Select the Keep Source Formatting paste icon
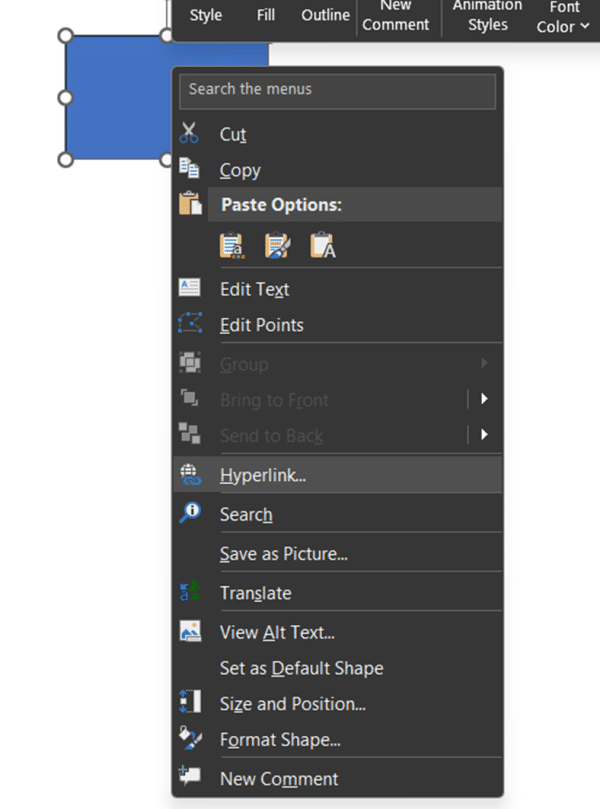600x809 pixels. [x=231, y=244]
